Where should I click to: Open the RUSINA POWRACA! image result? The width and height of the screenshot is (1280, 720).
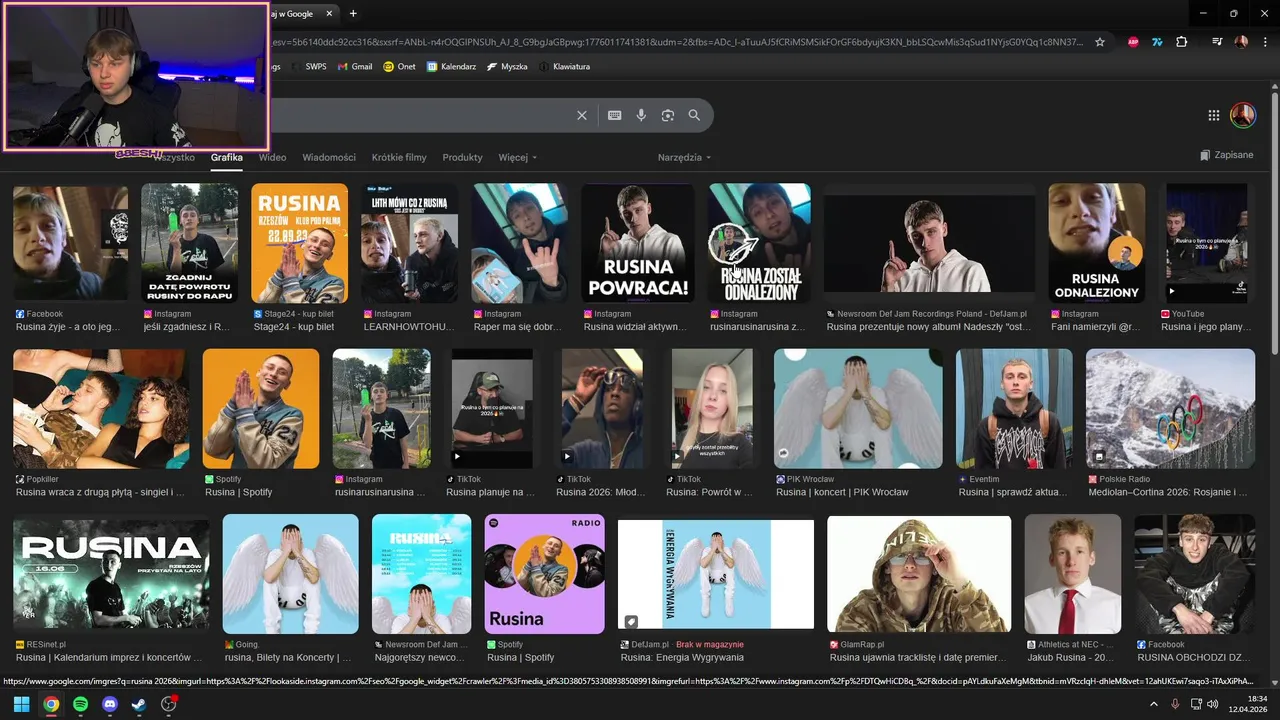(636, 242)
